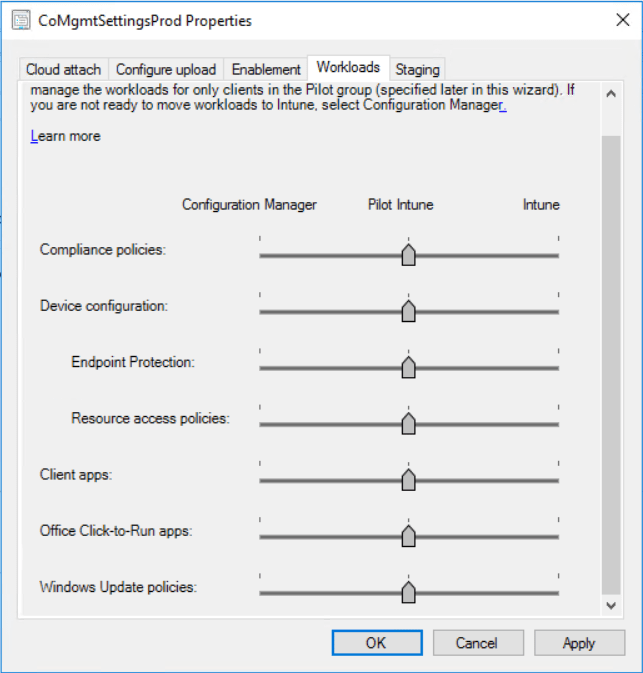The height and width of the screenshot is (673, 643).
Task: Open the Configure upload tab
Action: click(166, 69)
